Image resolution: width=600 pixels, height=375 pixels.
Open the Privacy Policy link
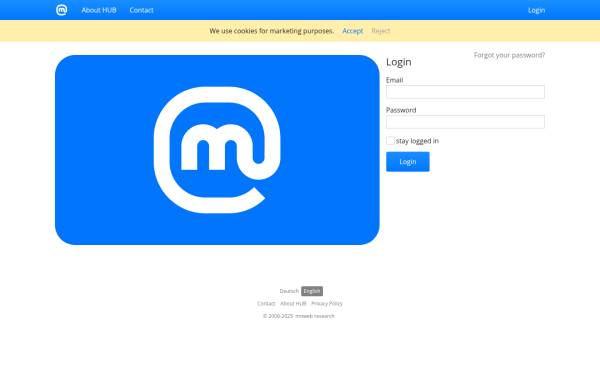click(x=327, y=303)
